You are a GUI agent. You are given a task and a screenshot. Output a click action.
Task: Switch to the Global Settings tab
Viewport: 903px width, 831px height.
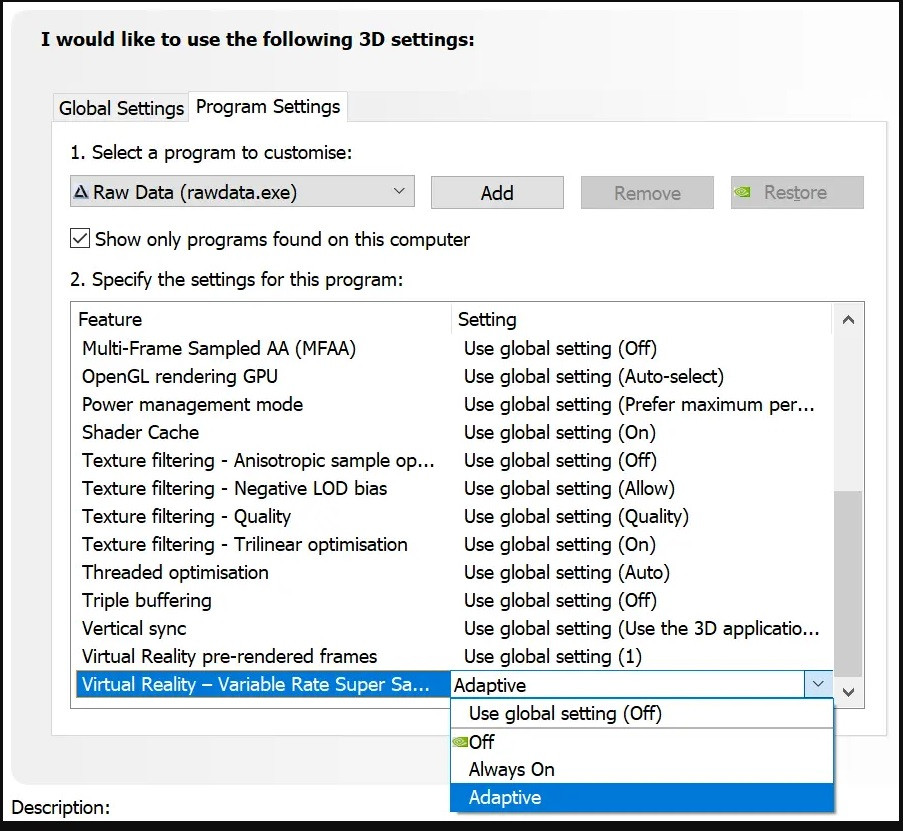tap(121, 108)
